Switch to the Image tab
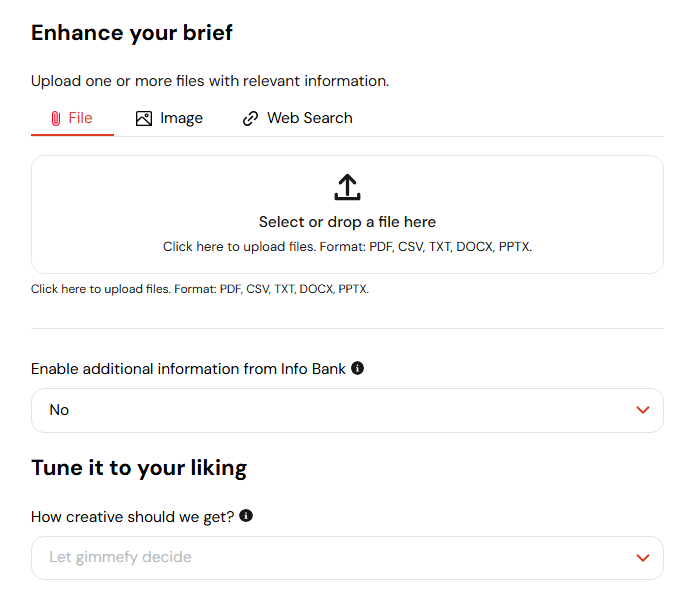Screen dimensions: 687x589 [170, 119]
